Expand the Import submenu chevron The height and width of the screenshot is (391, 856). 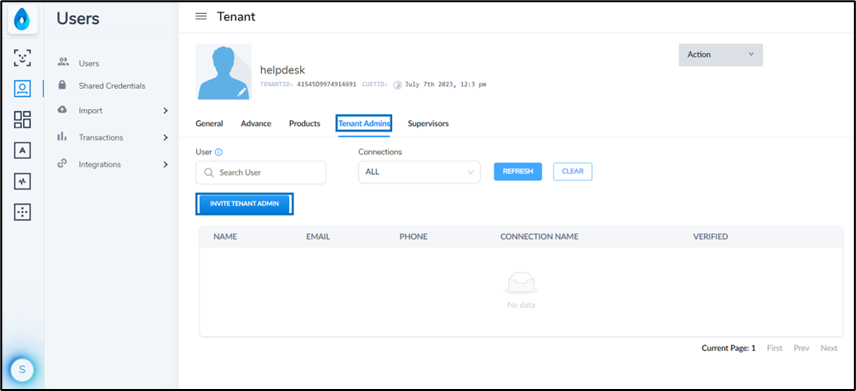click(x=165, y=111)
